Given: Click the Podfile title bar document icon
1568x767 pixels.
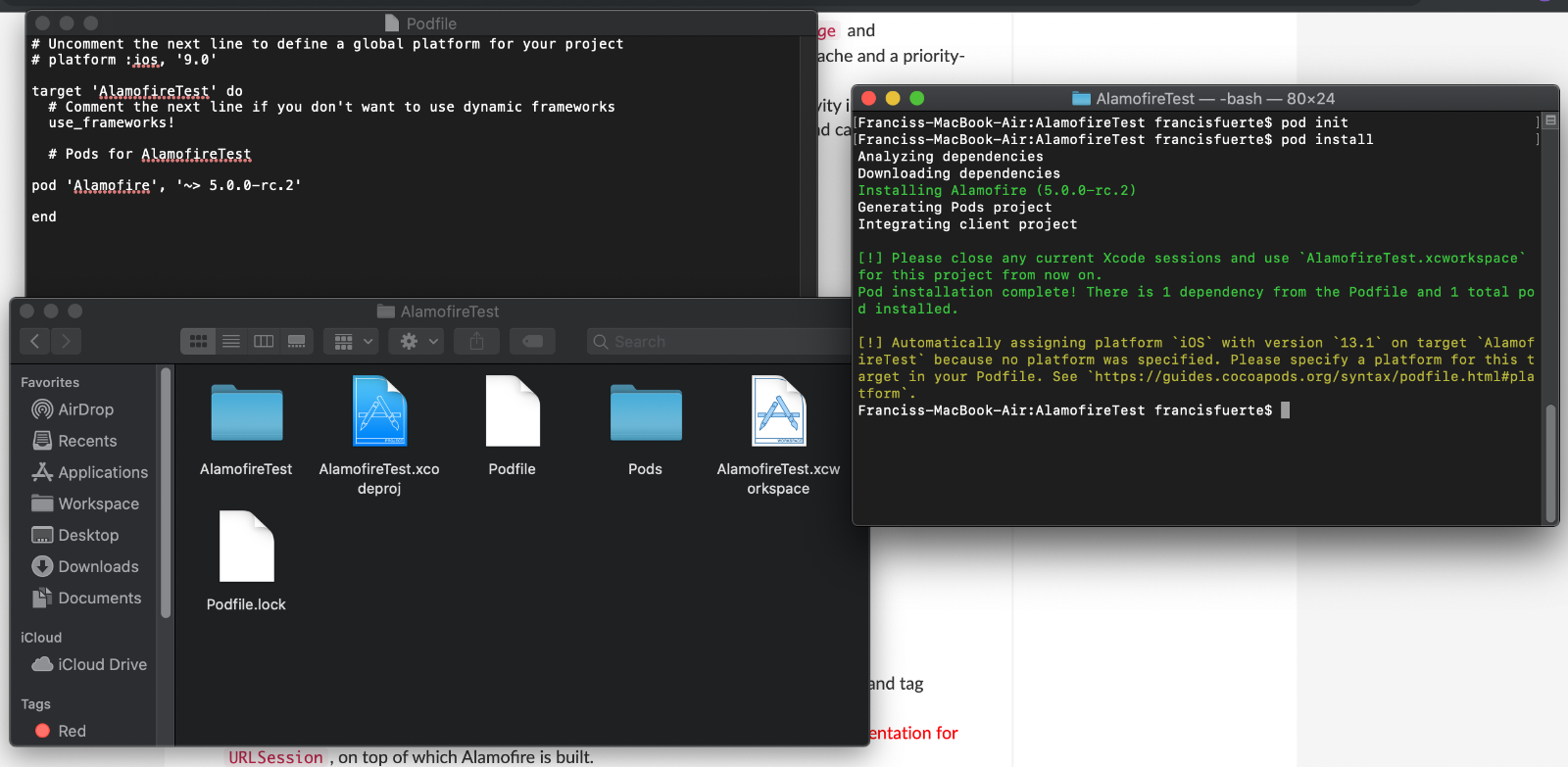Looking at the screenshot, I should [x=392, y=23].
